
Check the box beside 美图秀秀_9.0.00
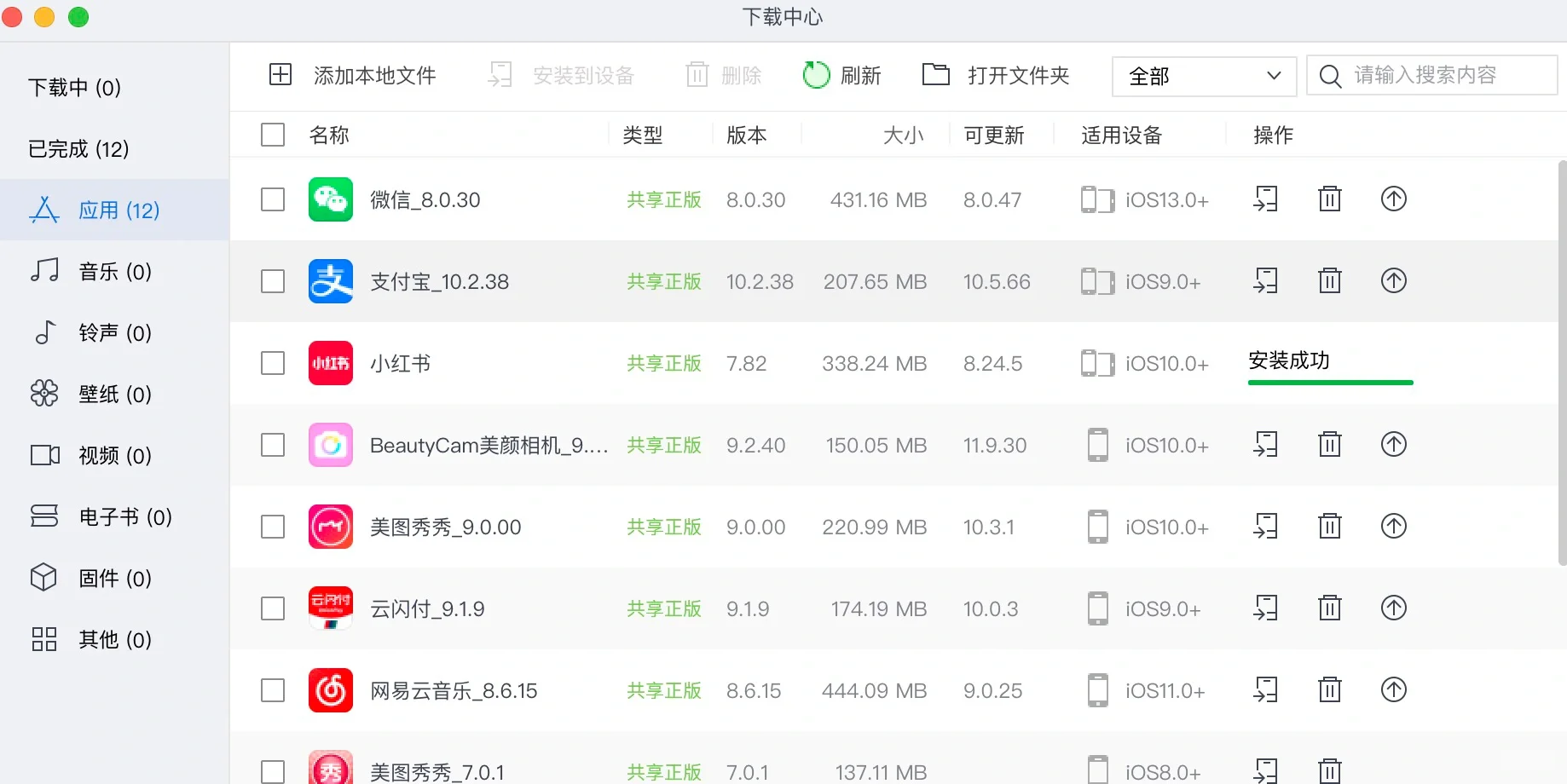click(x=273, y=527)
